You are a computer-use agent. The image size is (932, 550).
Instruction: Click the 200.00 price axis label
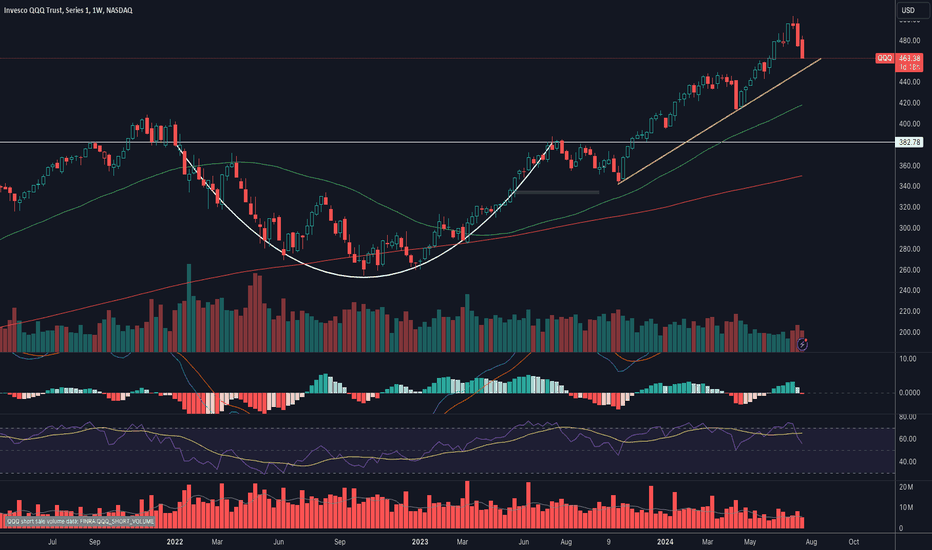coord(909,332)
